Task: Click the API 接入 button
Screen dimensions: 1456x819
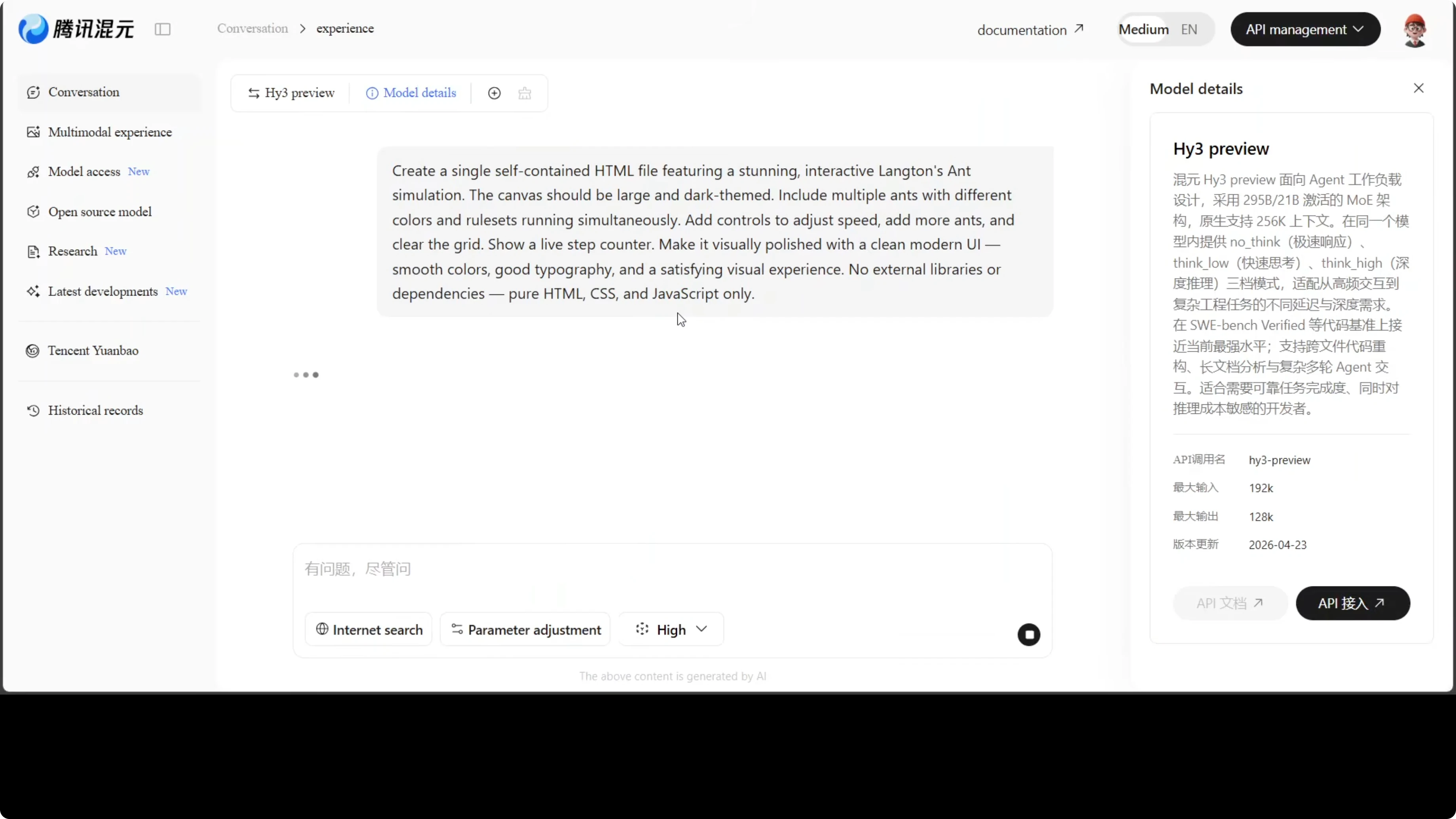Action: (1352, 603)
